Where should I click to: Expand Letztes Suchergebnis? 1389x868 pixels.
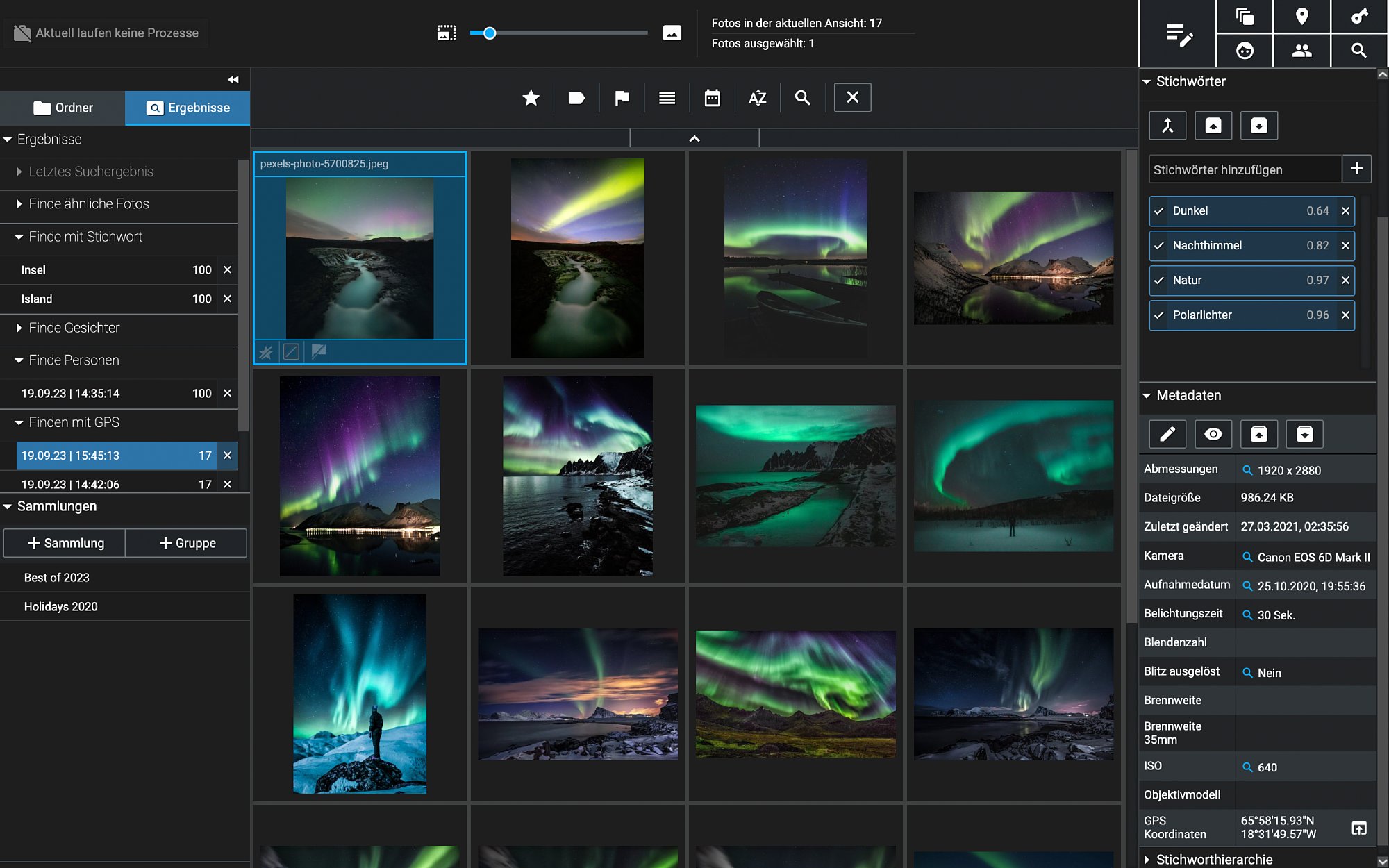19,172
